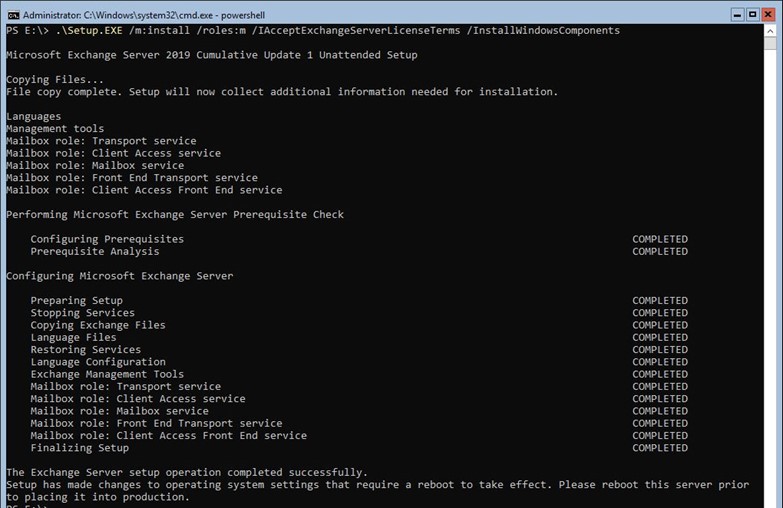Click the 'Management tools' line

55,129
